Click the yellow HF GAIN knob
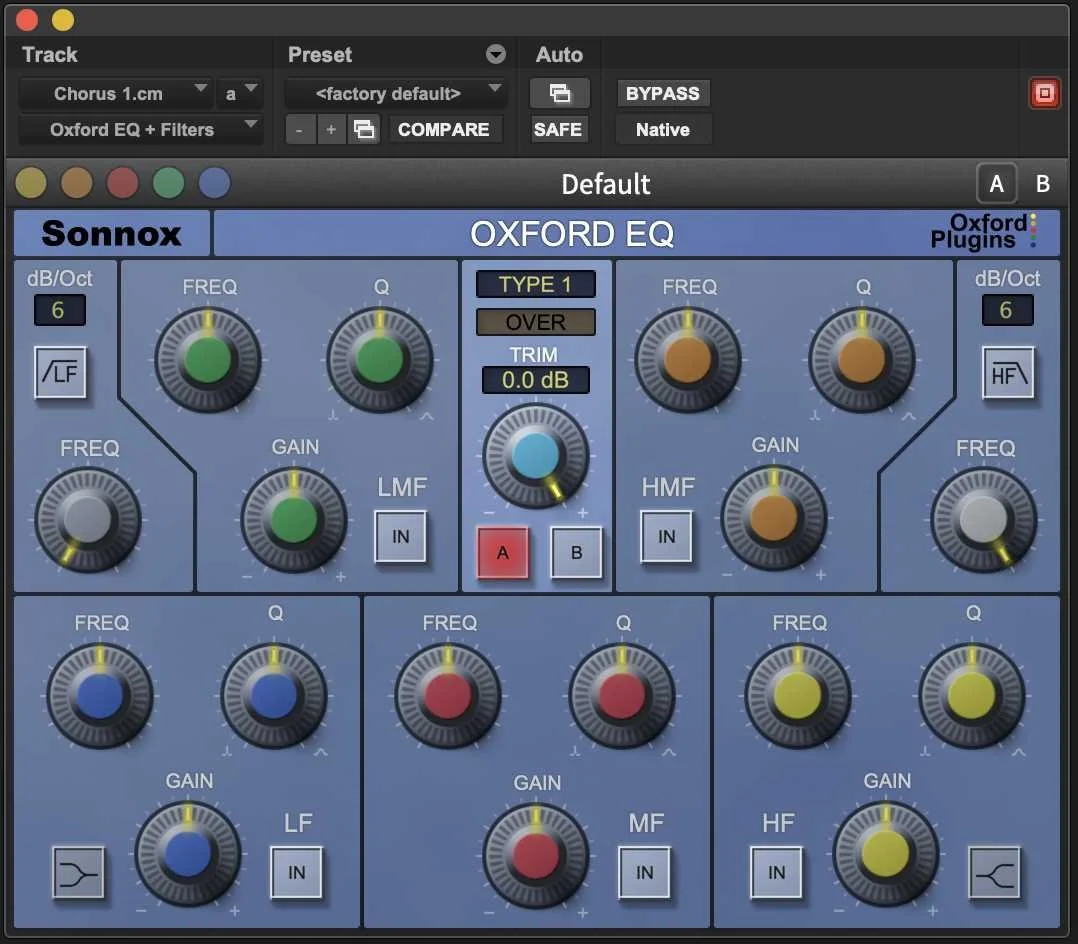 (886, 853)
